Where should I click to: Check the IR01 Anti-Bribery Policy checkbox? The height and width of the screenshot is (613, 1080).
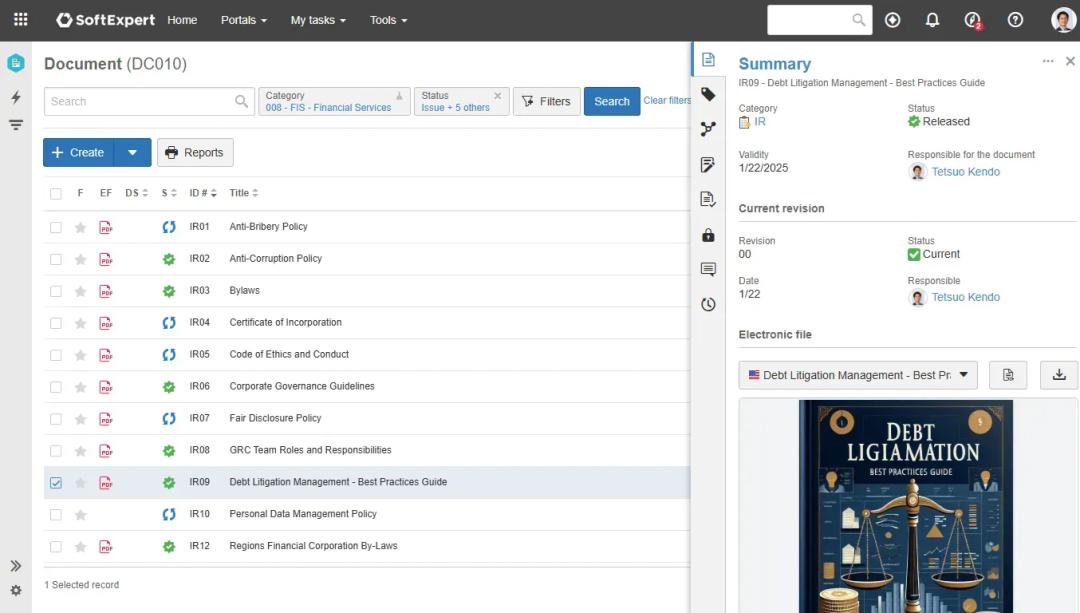(56, 227)
